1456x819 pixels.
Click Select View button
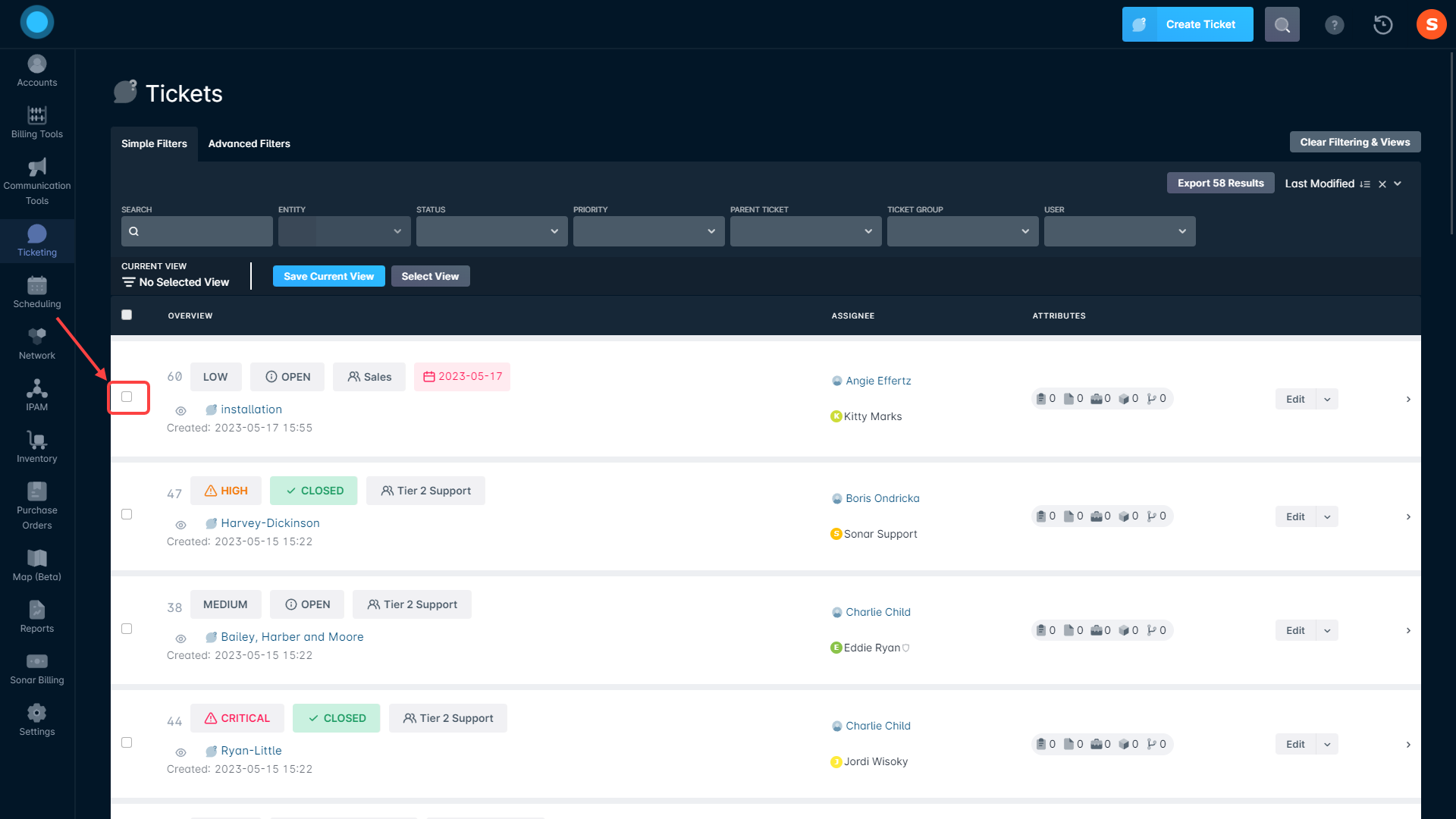(430, 276)
